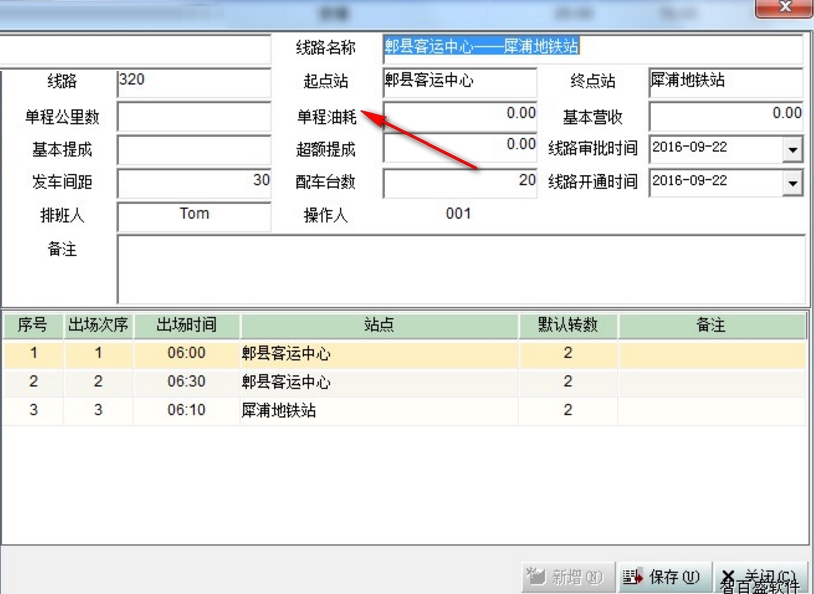Click the 配车台数 field showing 20

tap(460, 183)
